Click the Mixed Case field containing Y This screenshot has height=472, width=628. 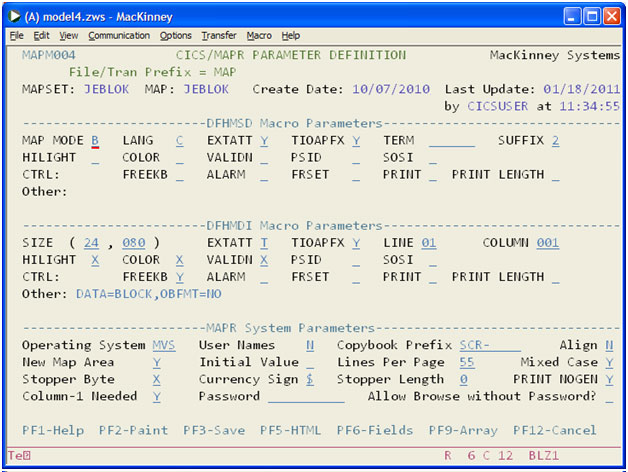click(x=609, y=363)
